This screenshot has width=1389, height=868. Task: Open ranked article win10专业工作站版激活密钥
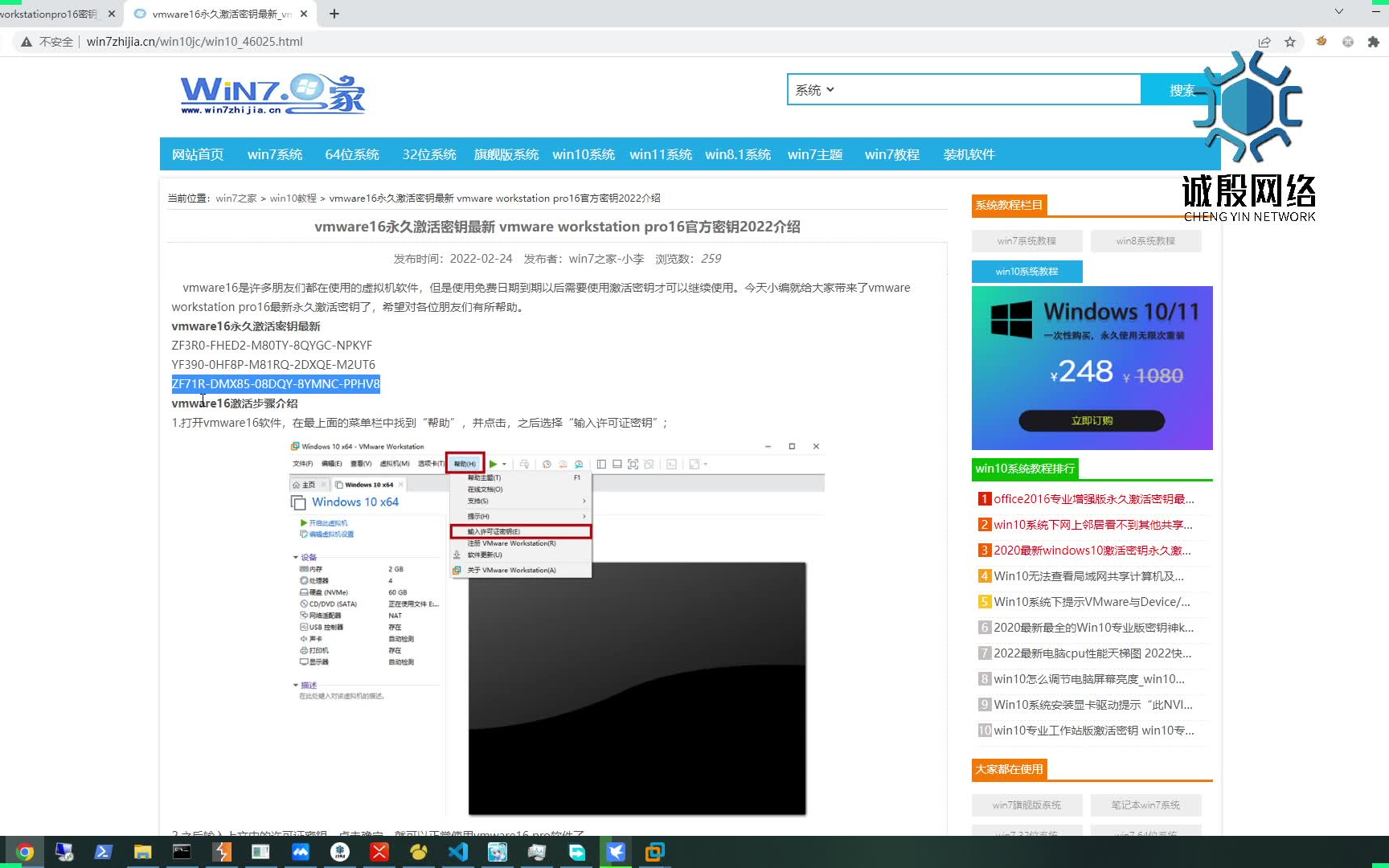pos(1094,731)
